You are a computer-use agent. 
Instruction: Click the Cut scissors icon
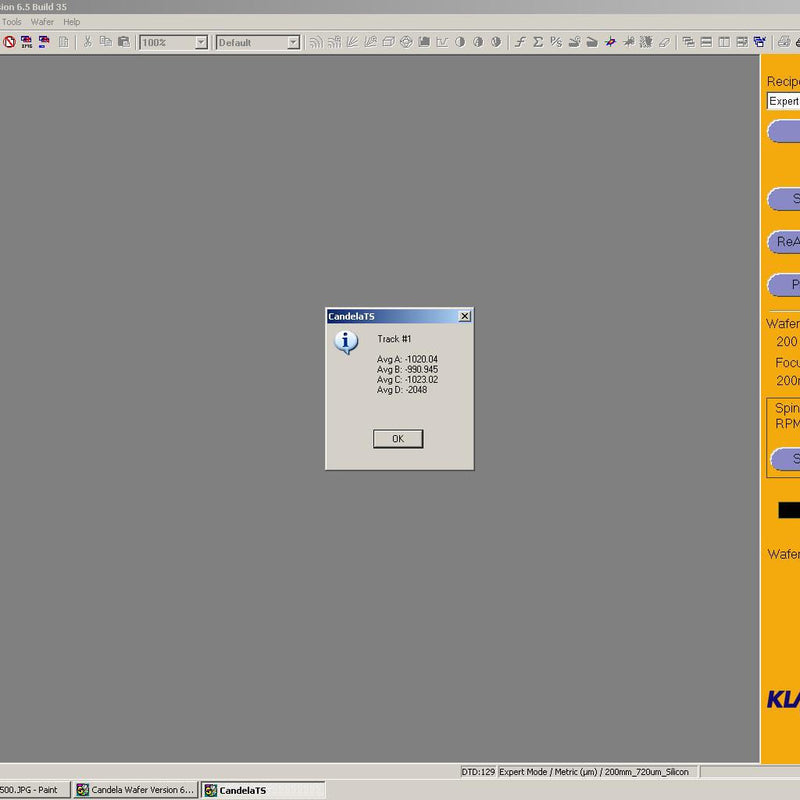pos(87,42)
